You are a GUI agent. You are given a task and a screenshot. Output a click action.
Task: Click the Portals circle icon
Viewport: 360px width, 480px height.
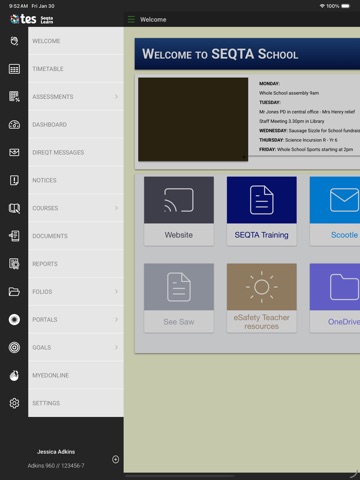click(x=14, y=320)
